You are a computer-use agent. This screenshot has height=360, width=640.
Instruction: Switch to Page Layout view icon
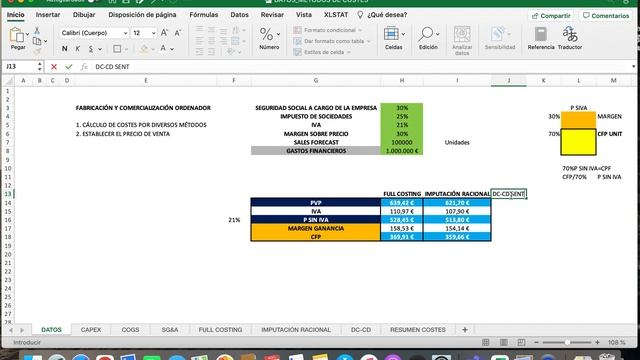point(504,342)
